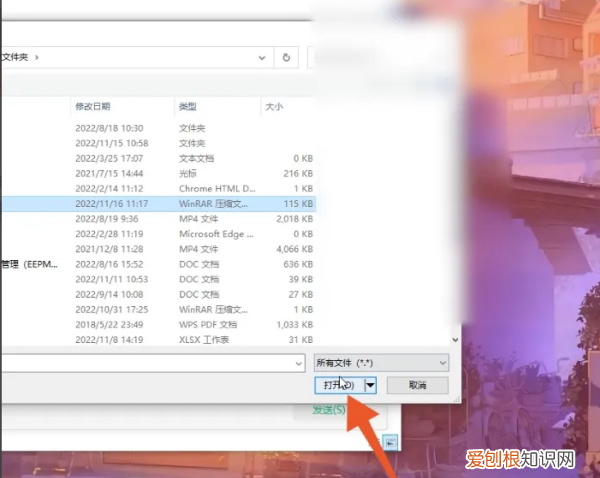Click the small icon below the 发送 button
Screen dimensions: 600x478
391,443
